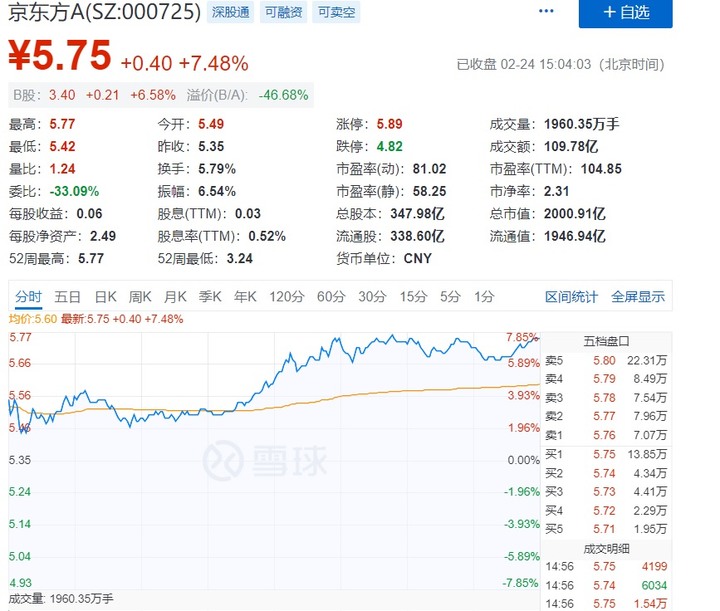This screenshot has height=611, width=720.
Task: Click the 换手 5.79% value
Action: click(217, 169)
